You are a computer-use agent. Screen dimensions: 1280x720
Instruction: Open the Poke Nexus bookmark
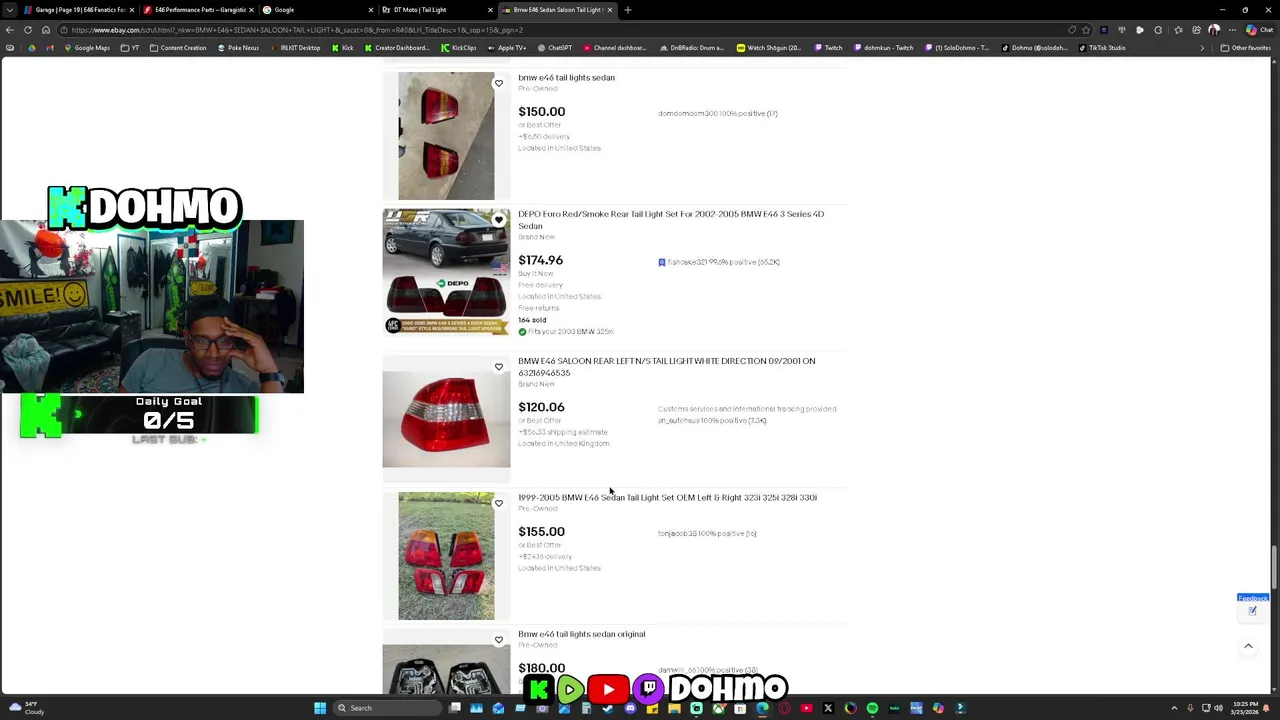(x=238, y=48)
